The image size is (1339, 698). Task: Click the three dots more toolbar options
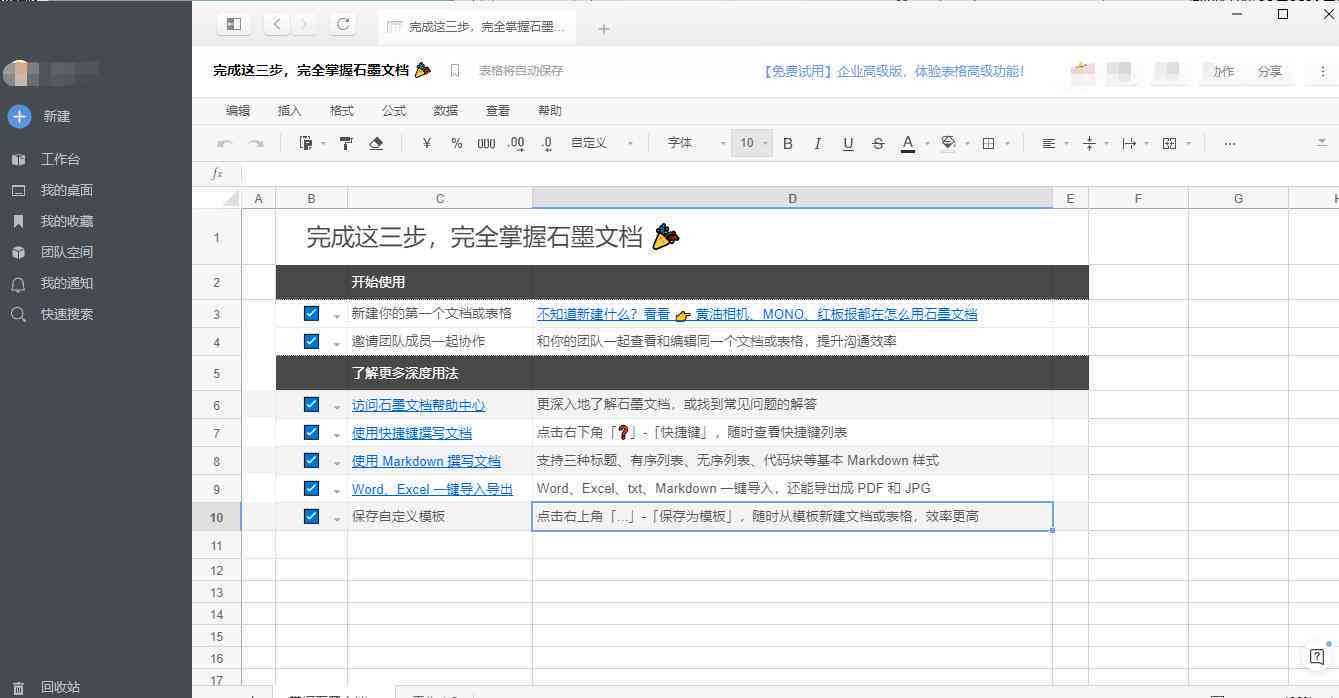1230,143
